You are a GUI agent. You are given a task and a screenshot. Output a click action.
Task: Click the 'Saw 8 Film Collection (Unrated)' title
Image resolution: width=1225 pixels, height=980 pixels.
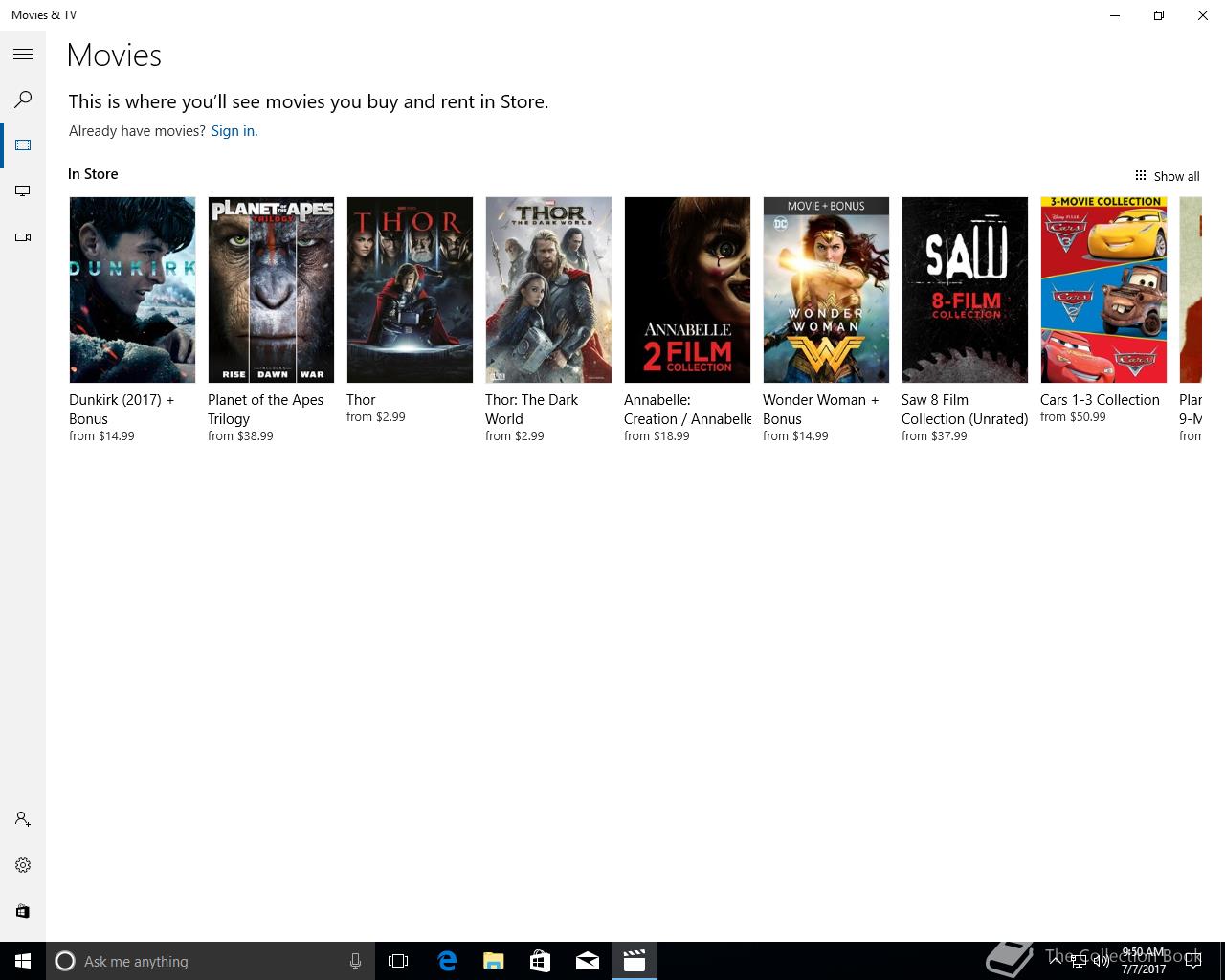[x=965, y=410]
